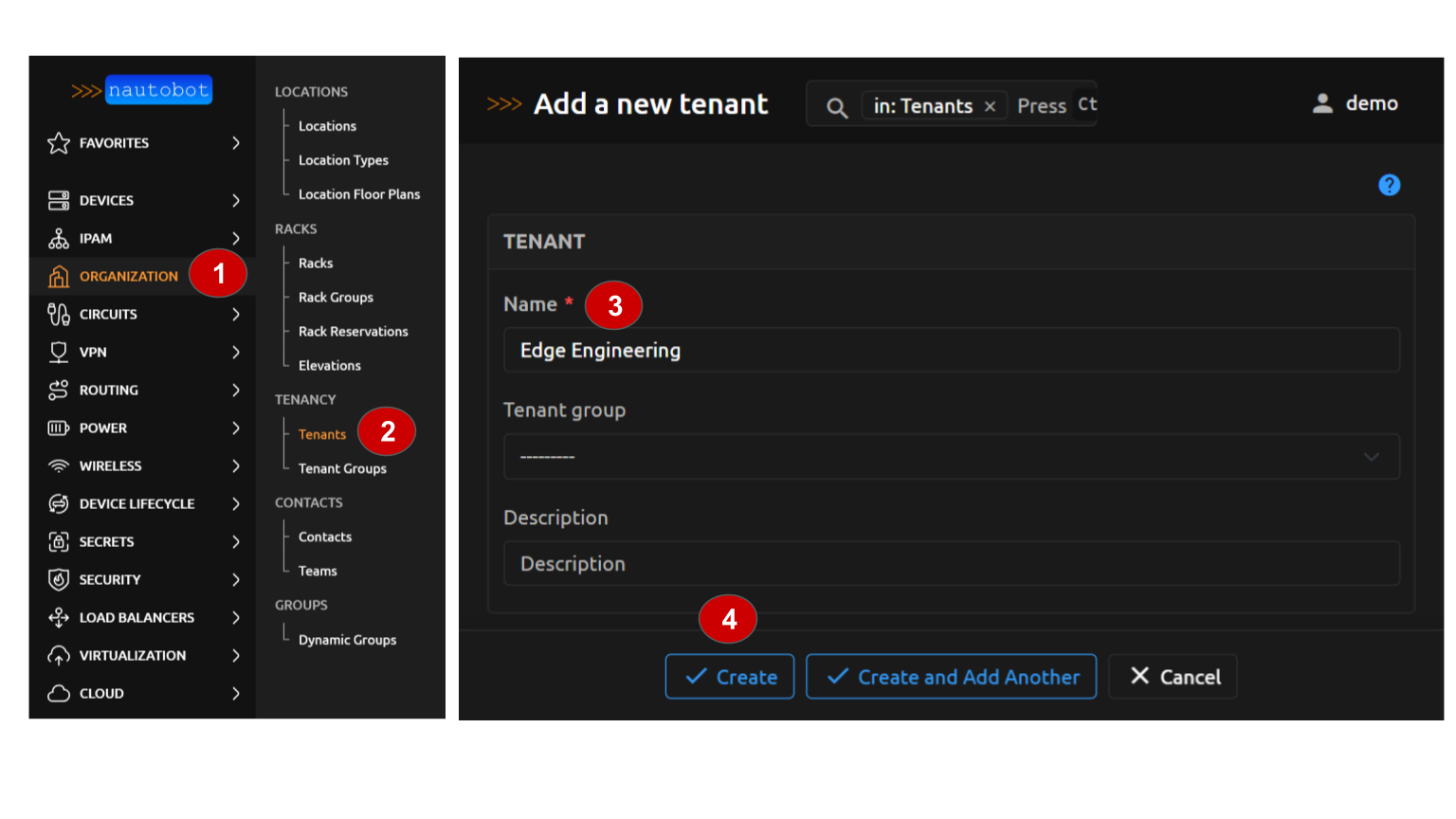Click the search magnifier icon
Screen dimensions: 1456x819
[x=836, y=107]
